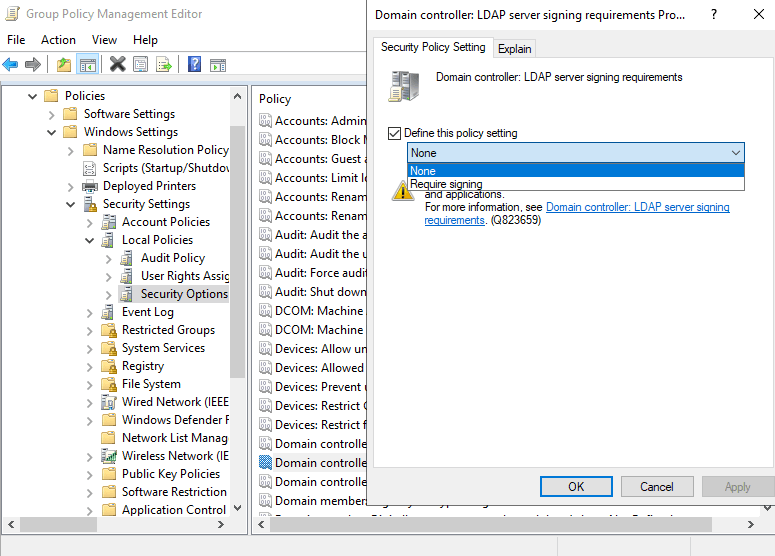
Task: Click the Group Policy Management Editor title icon
Action: [12, 14]
